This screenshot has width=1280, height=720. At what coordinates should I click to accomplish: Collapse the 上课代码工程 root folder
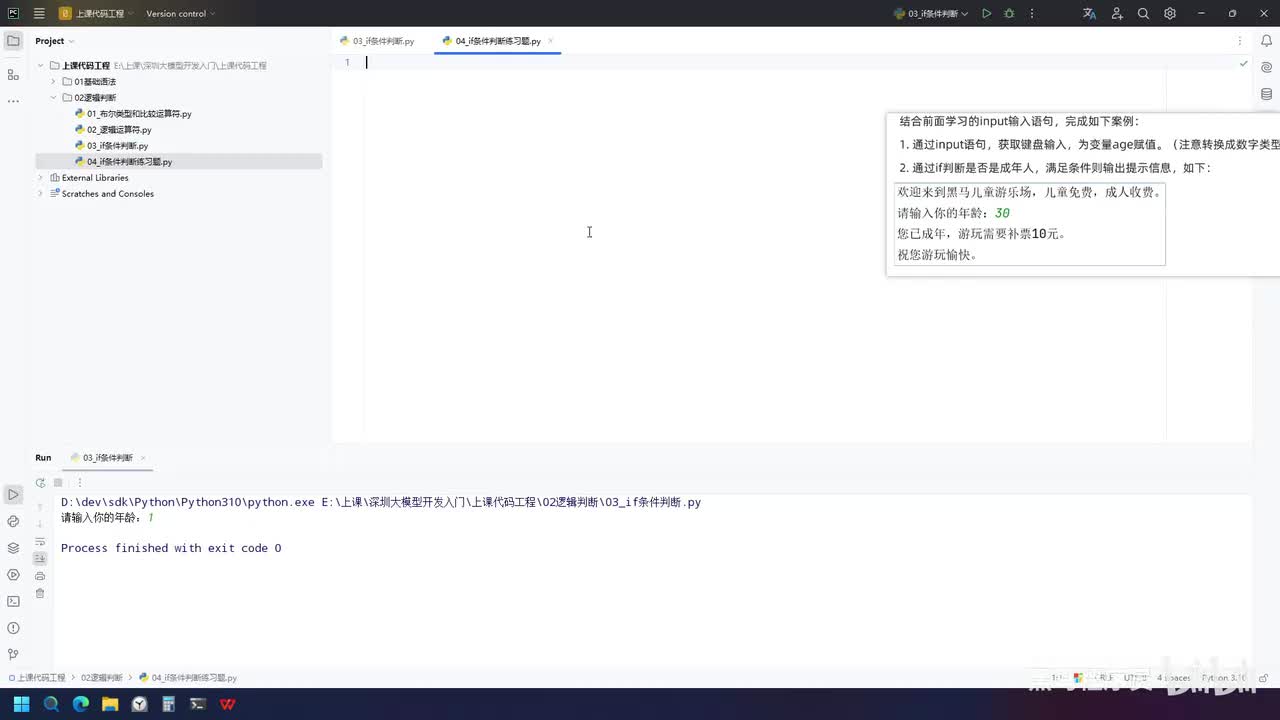pyautogui.click(x=41, y=65)
